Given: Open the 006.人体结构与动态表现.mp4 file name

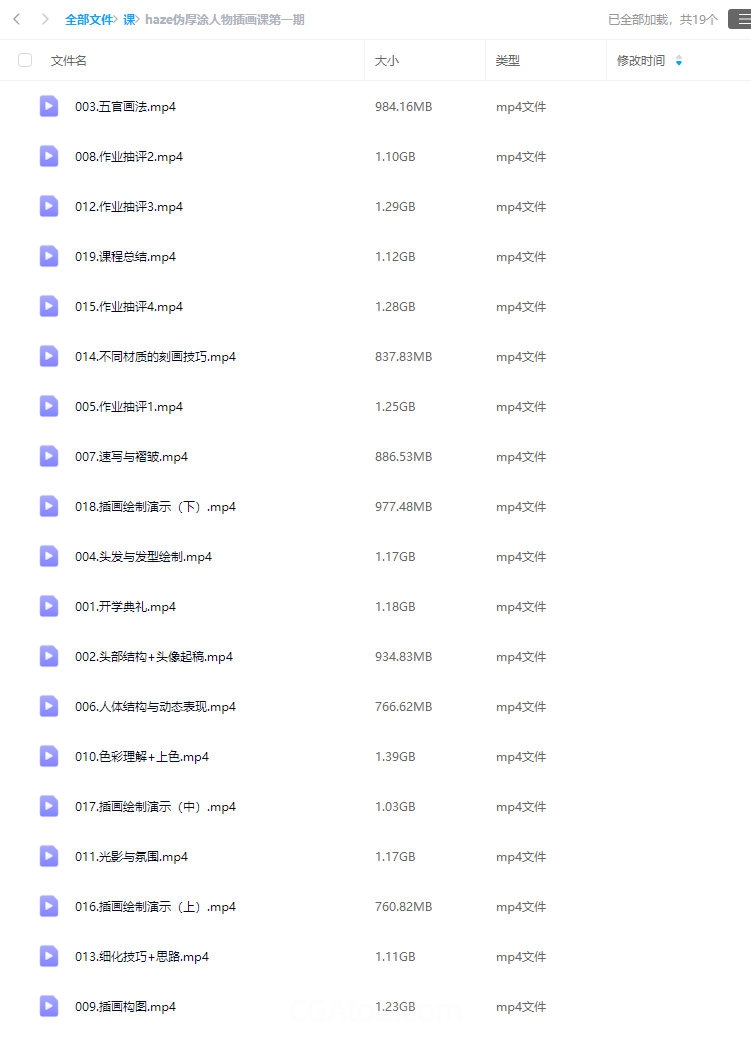Looking at the screenshot, I should tap(155, 706).
